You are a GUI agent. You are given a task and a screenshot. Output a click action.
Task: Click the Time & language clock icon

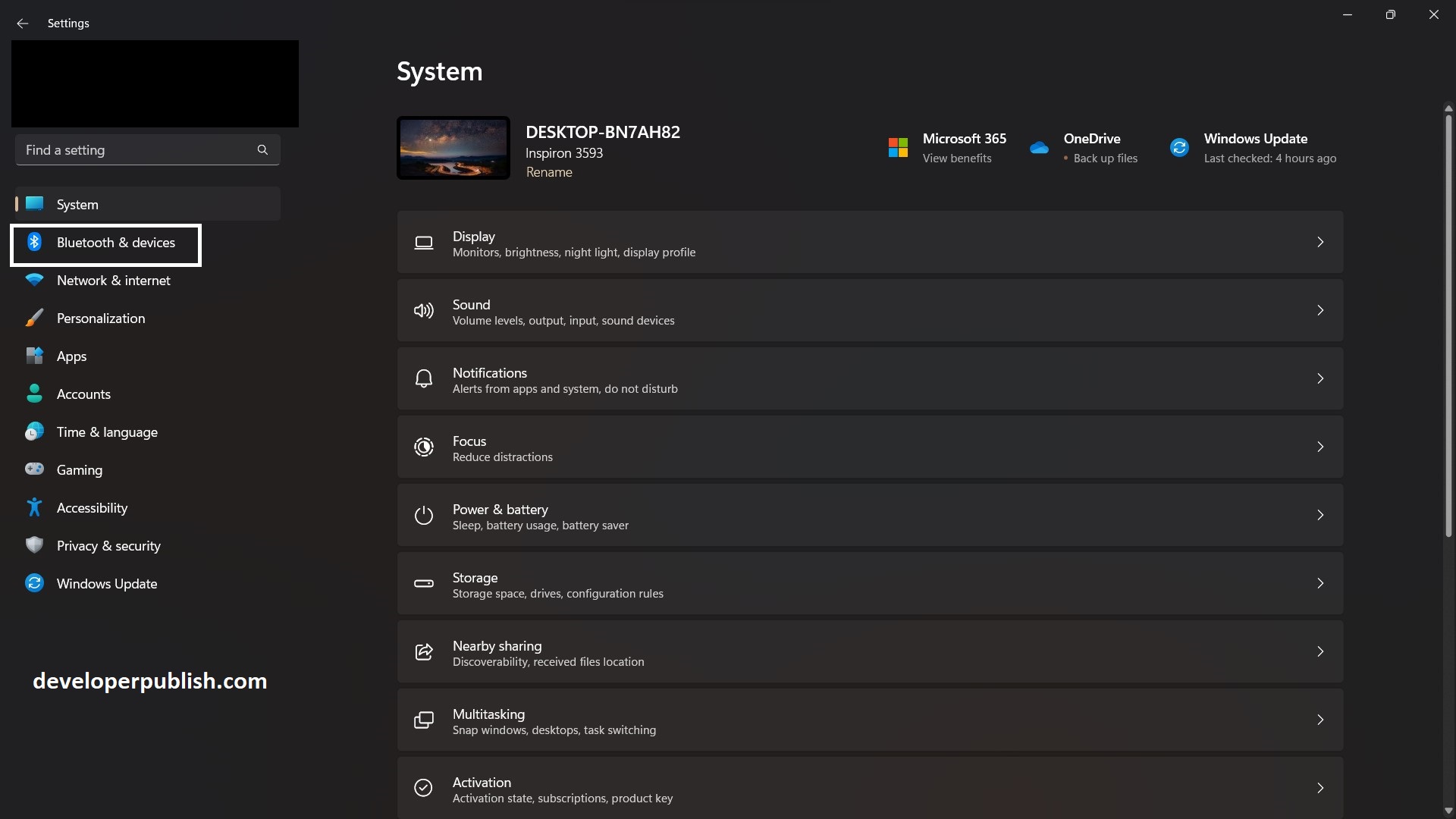point(34,431)
